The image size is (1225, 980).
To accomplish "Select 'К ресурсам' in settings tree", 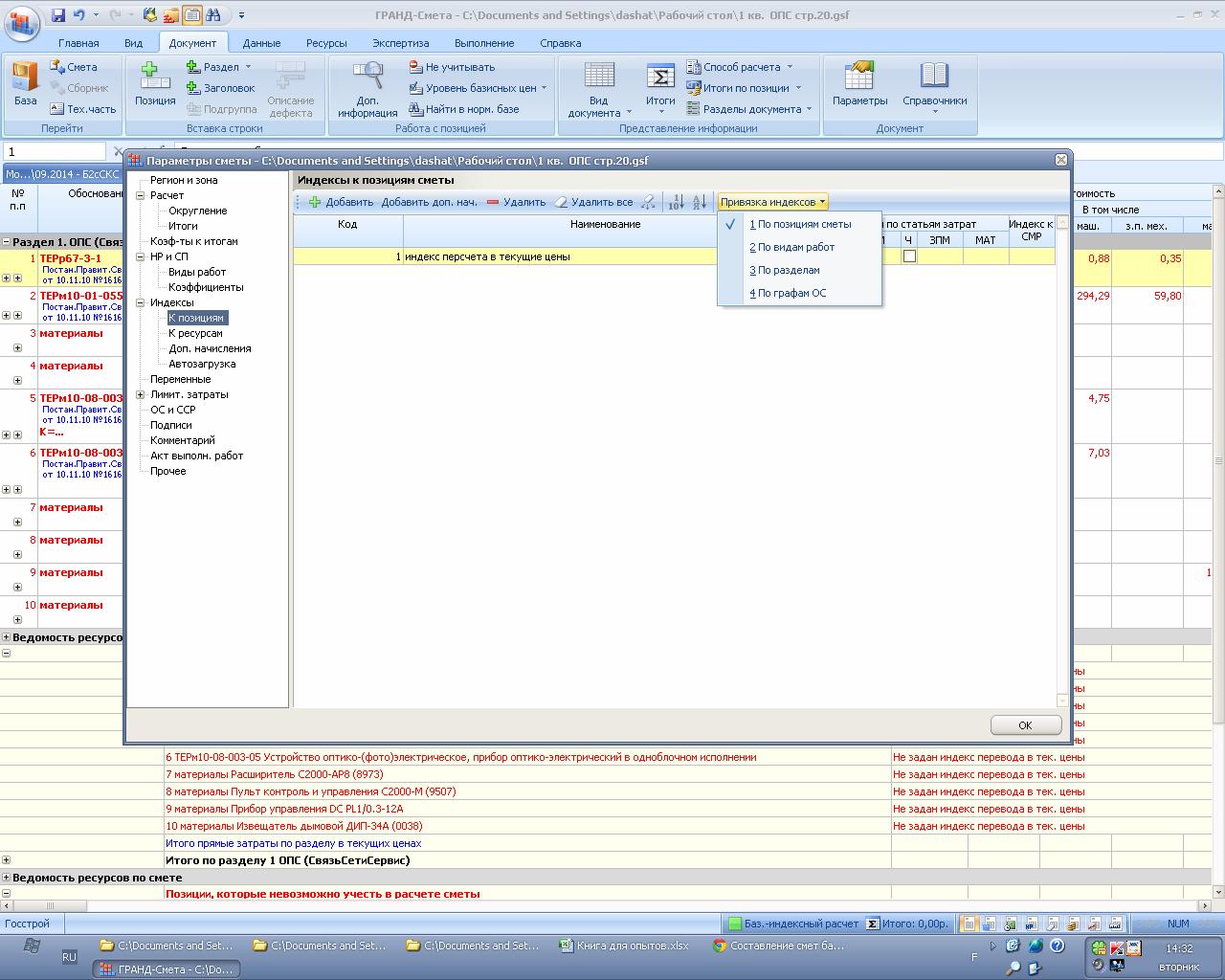I will pos(195,333).
